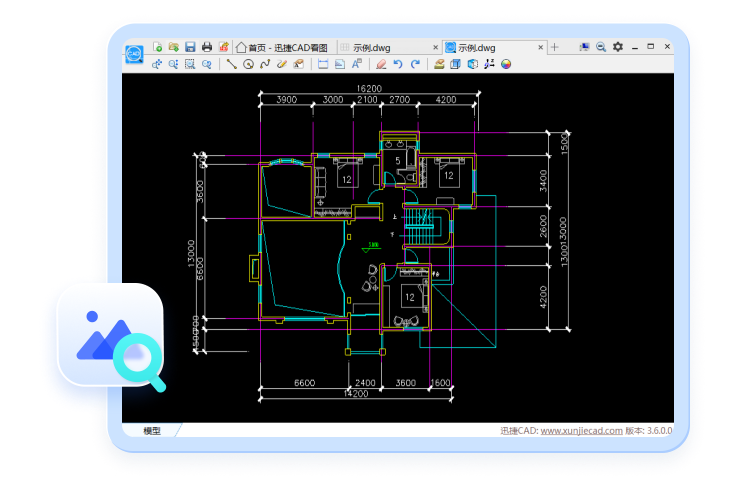Open the Text annotation tool
This screenshot has width=742, height=481.
[x=356, y=64]
